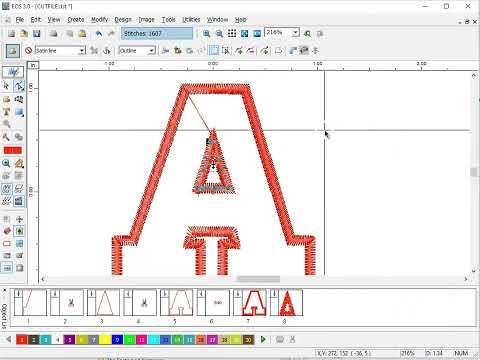480x360 pixels.
Task: Select the scissors trim object 2
Action: (x=67, y=302)
